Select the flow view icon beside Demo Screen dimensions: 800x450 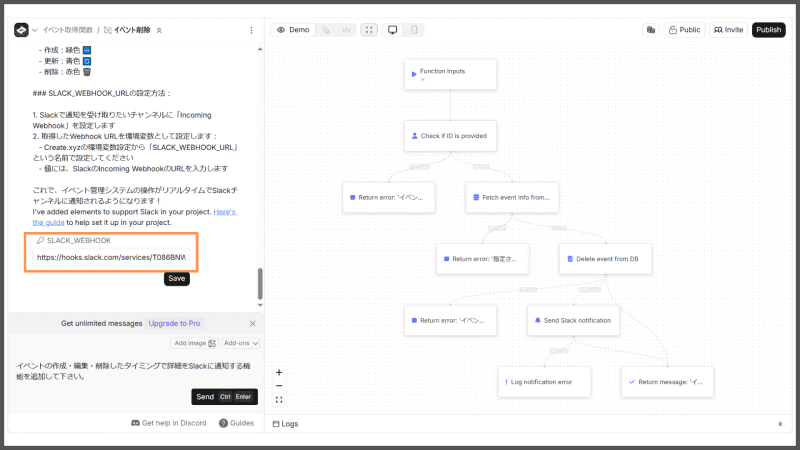[326, 30]
